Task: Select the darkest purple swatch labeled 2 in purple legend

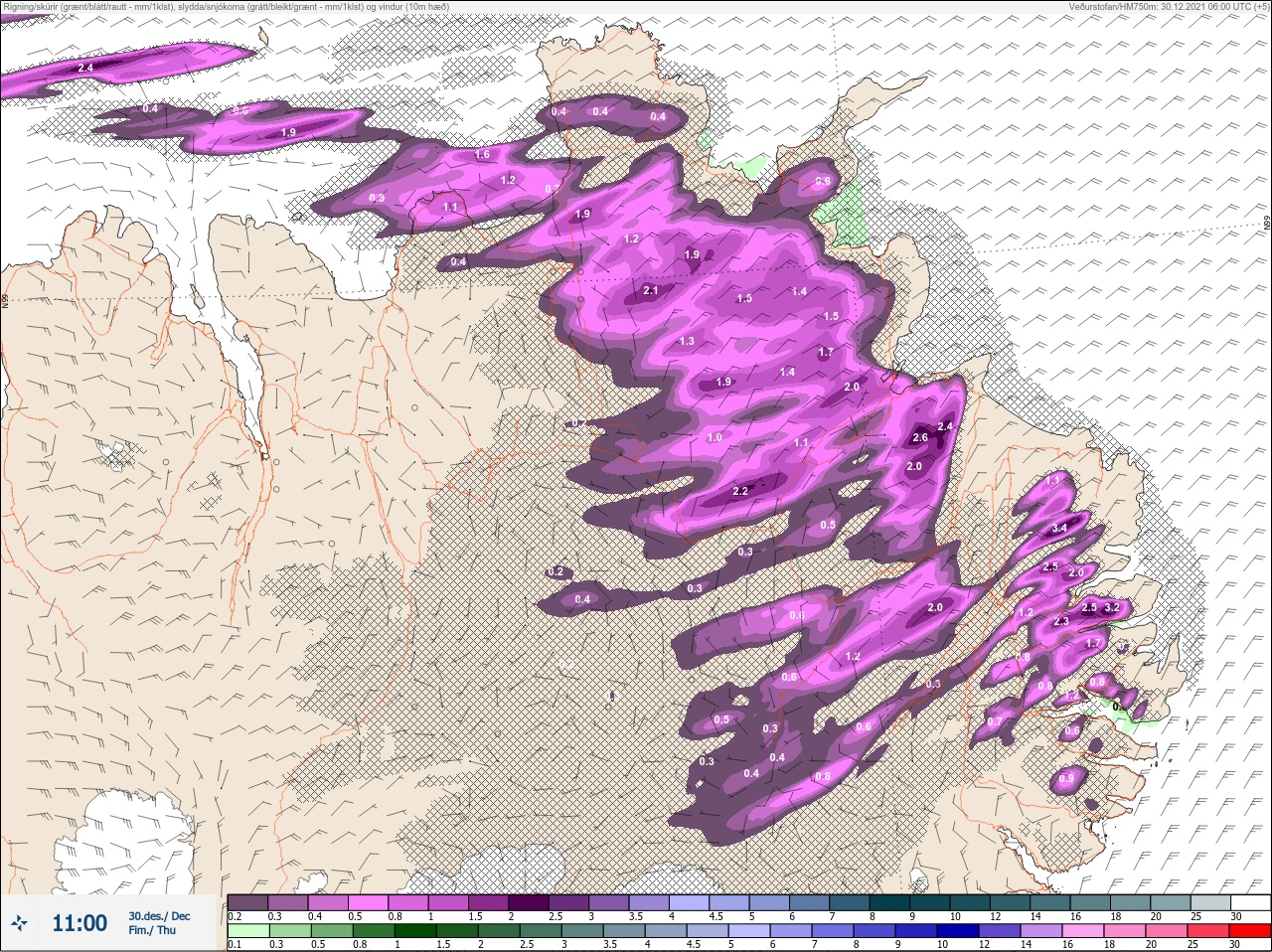Action: 530,902
